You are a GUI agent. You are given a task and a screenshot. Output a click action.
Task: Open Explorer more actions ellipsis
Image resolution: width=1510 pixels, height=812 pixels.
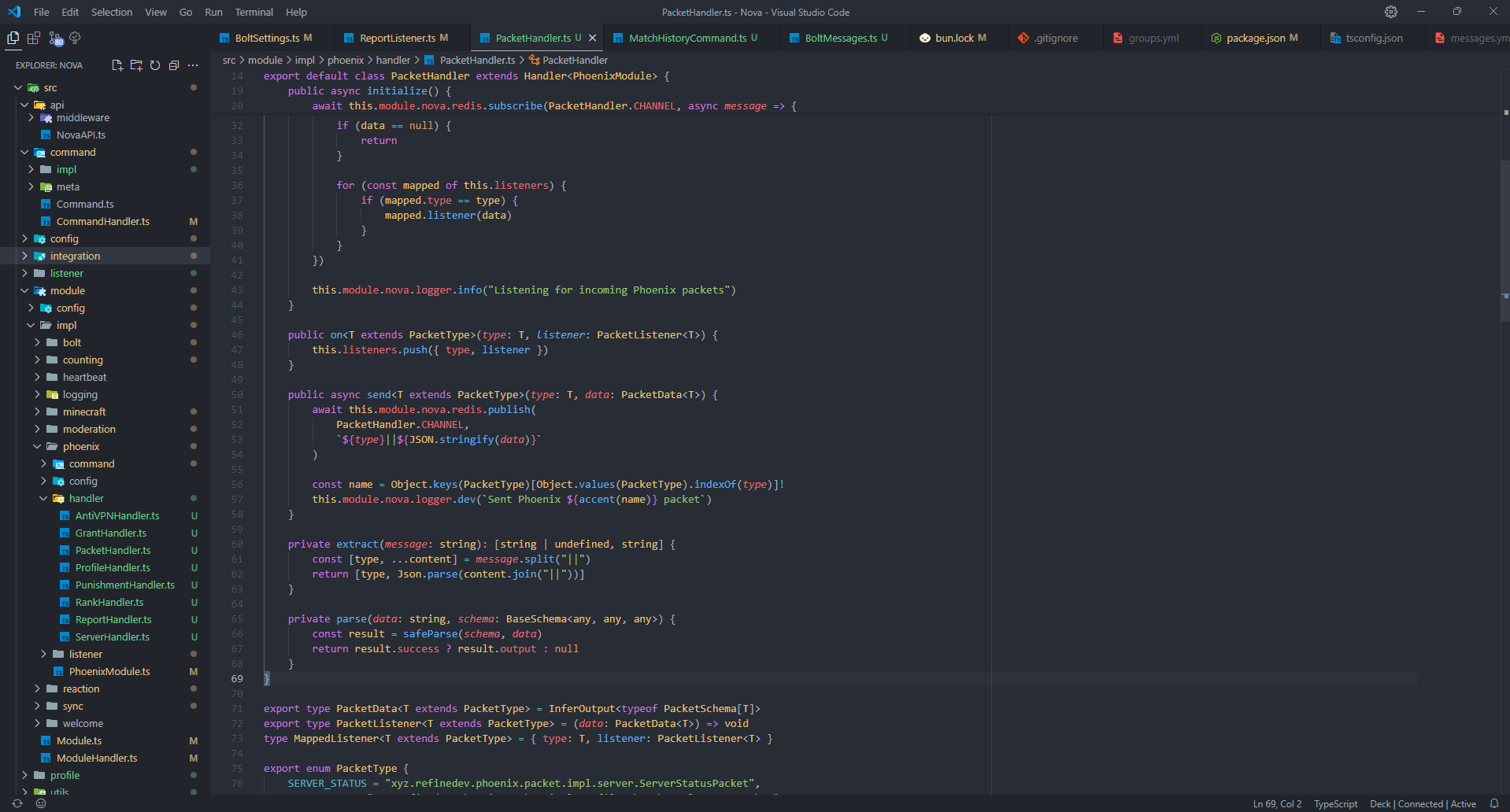click(193, 65)
